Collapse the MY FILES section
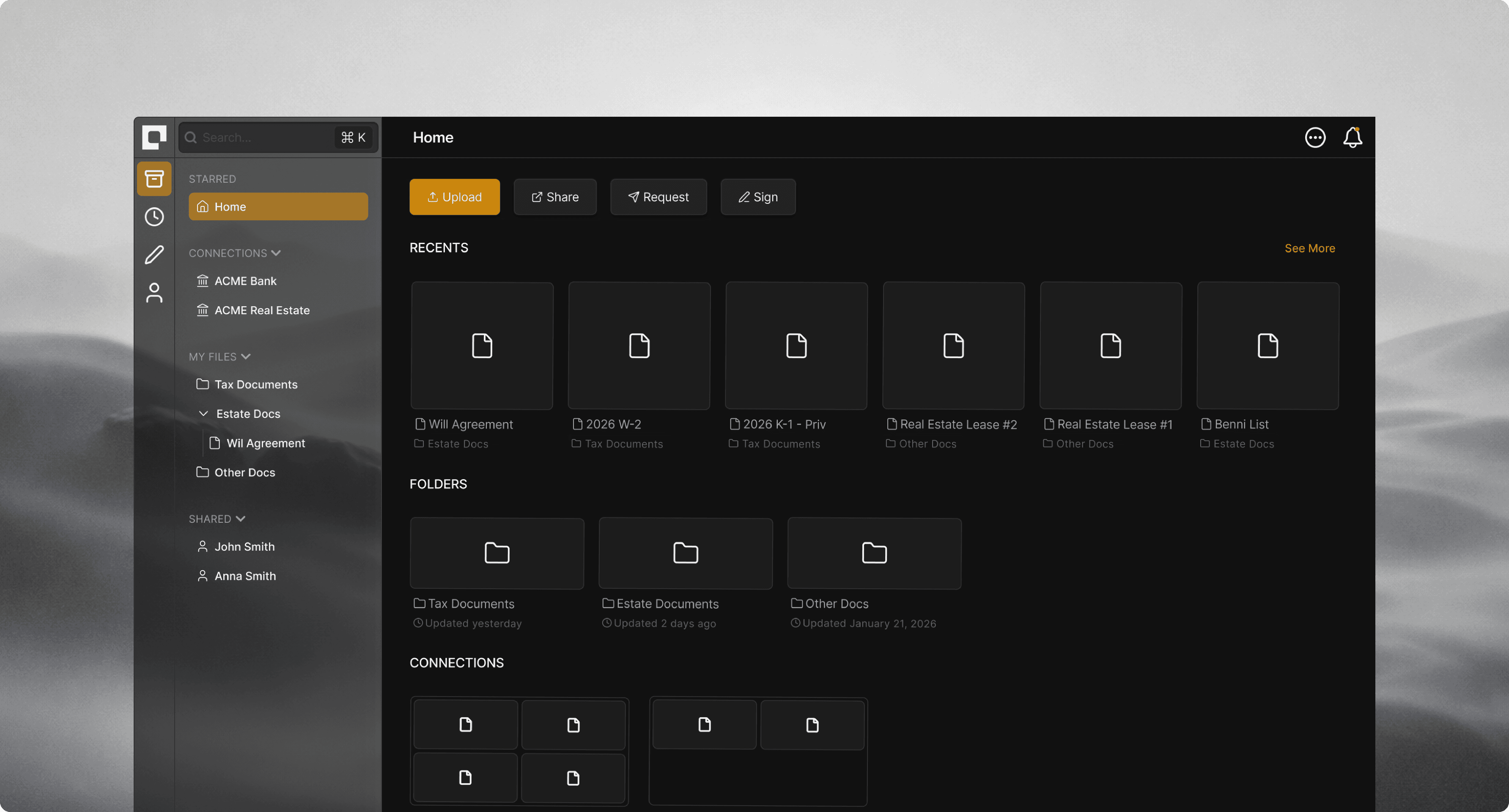1509x812 pixels. click(246, 356)
